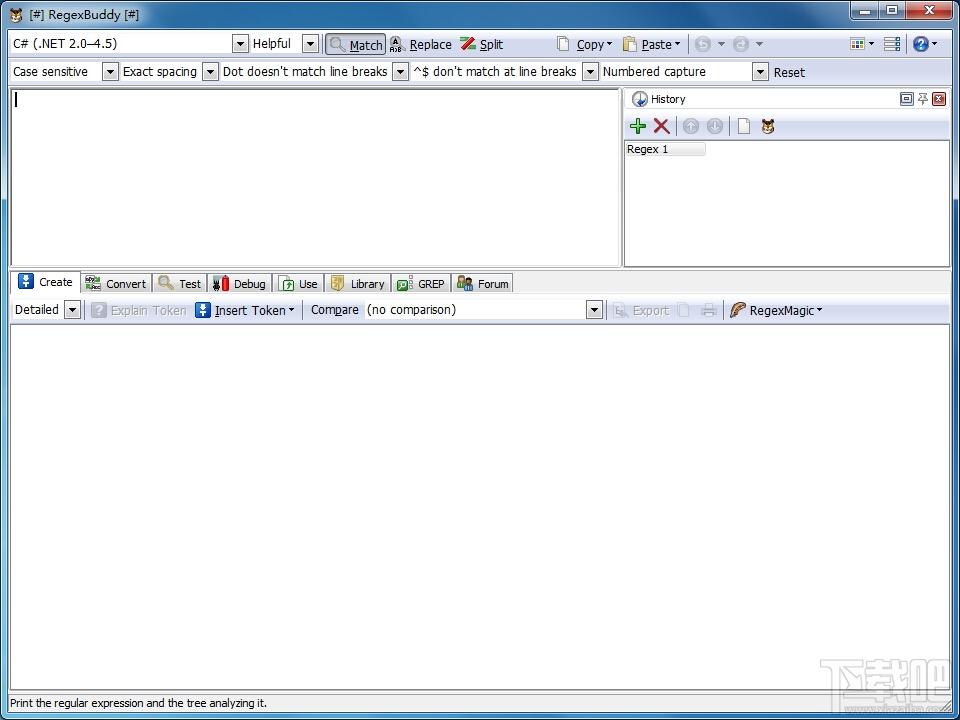Image resolution: width=960 pixels, height=720 pixels.
Task: Close the History panel
Action: point(939,99)
